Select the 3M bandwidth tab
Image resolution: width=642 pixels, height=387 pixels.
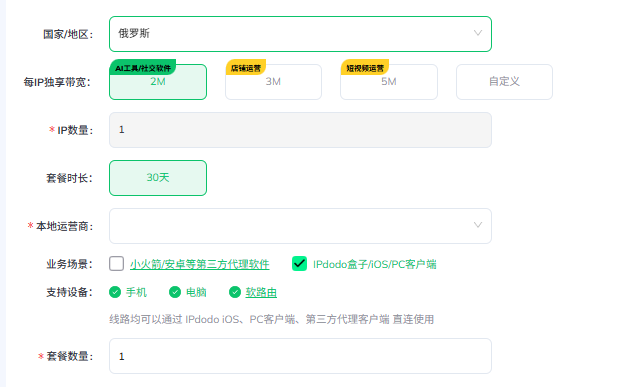pos(274,81)
